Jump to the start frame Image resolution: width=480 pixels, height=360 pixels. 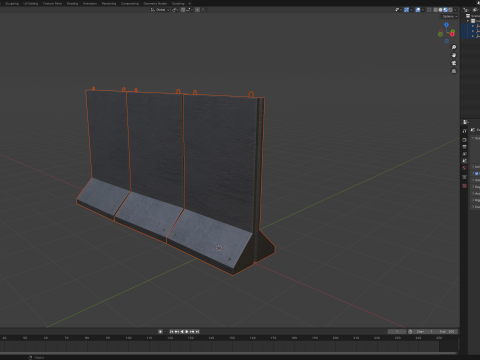pyautogui.click(x=172, y=332)
